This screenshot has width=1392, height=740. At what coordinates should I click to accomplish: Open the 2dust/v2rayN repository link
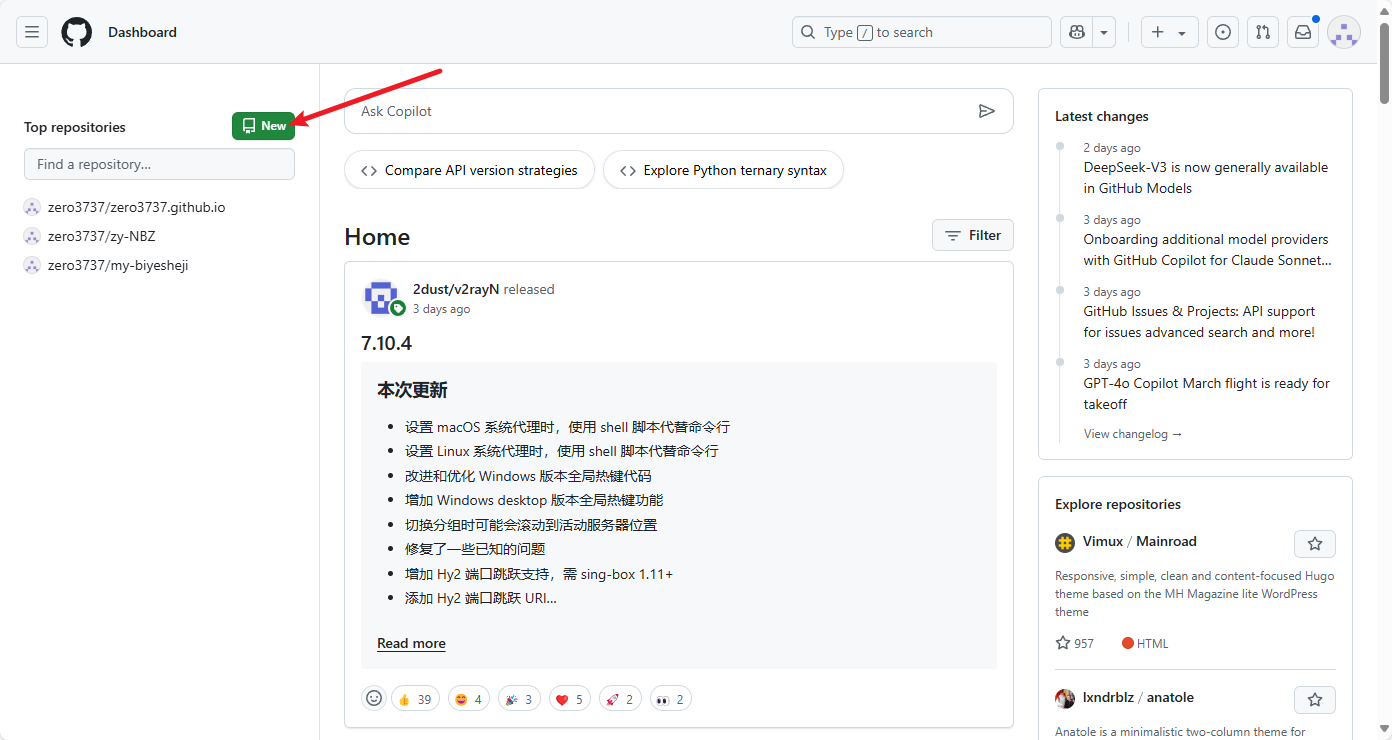tap(456, 289)
